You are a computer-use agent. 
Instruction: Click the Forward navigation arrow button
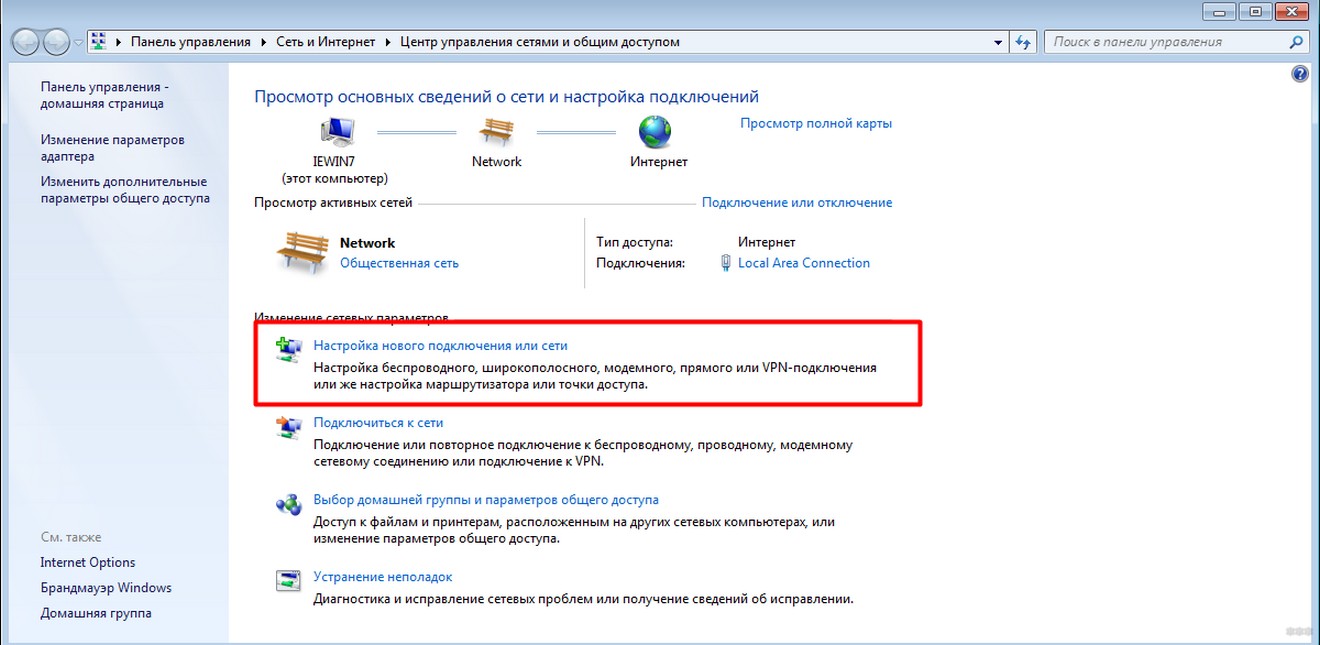57,42
